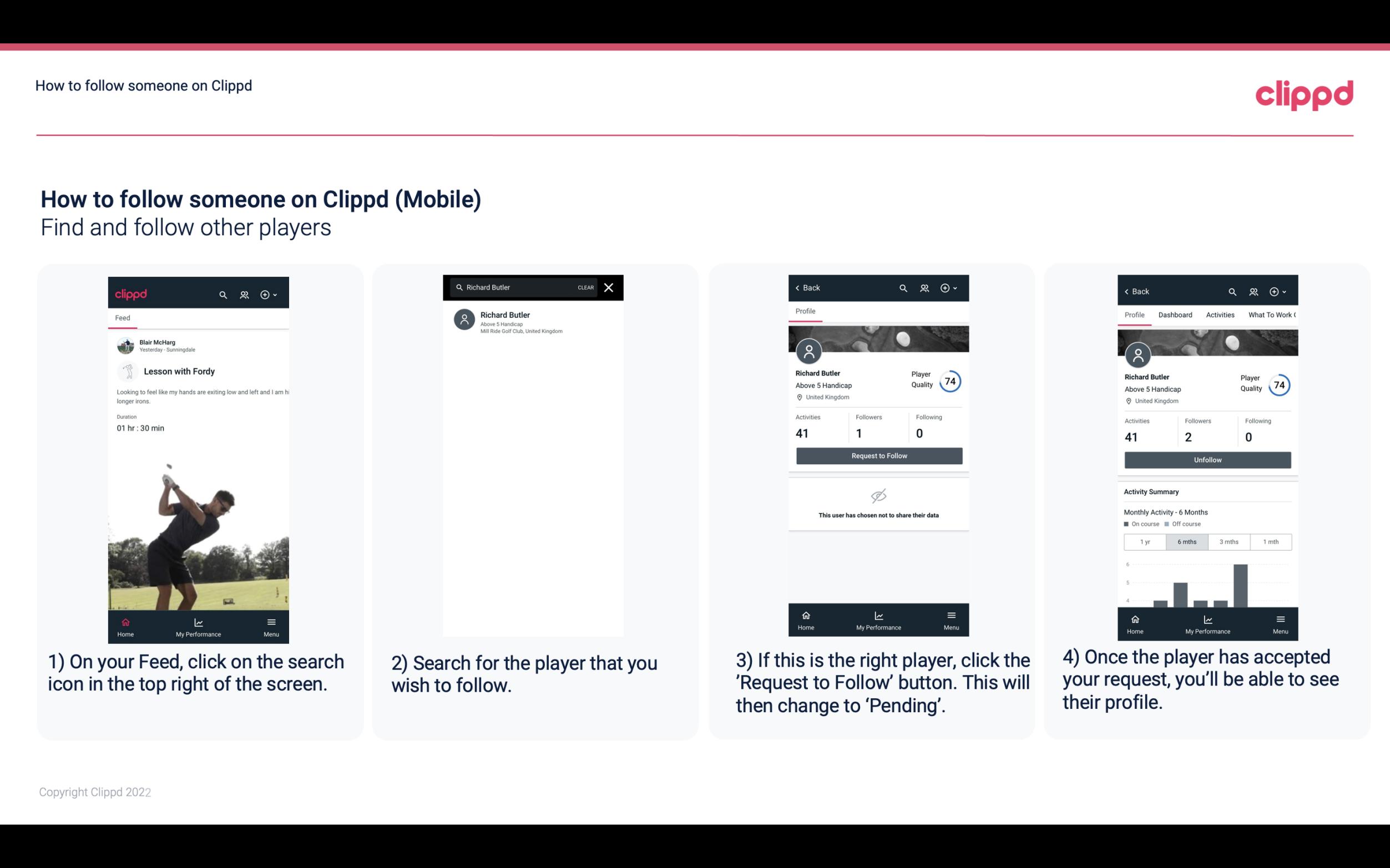1390x868 pixels.
Task: Click the profile/account icon in top bar
Action: [x=243, y=293]
